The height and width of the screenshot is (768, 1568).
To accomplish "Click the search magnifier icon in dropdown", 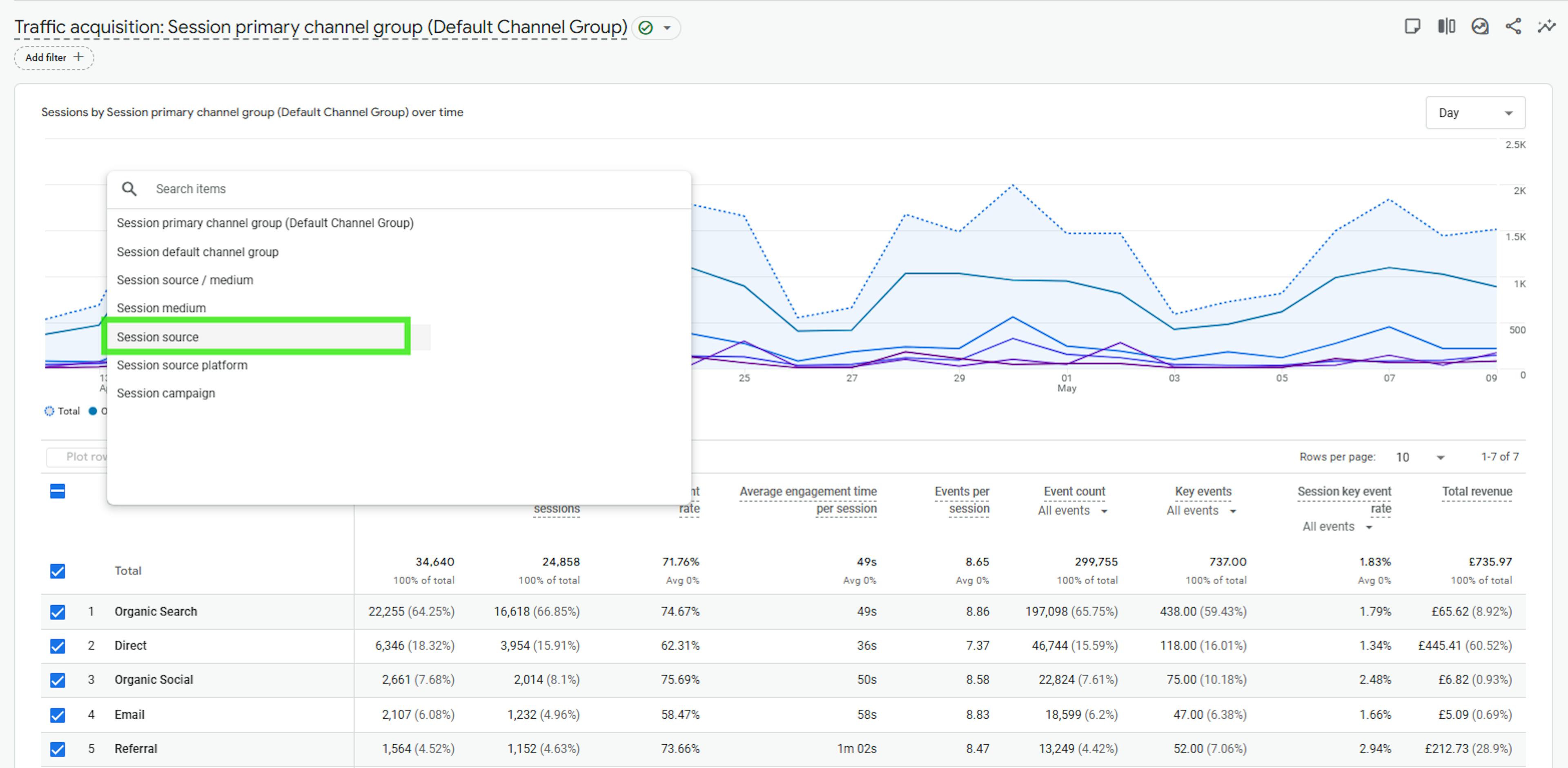I will (x=129, y=189).
